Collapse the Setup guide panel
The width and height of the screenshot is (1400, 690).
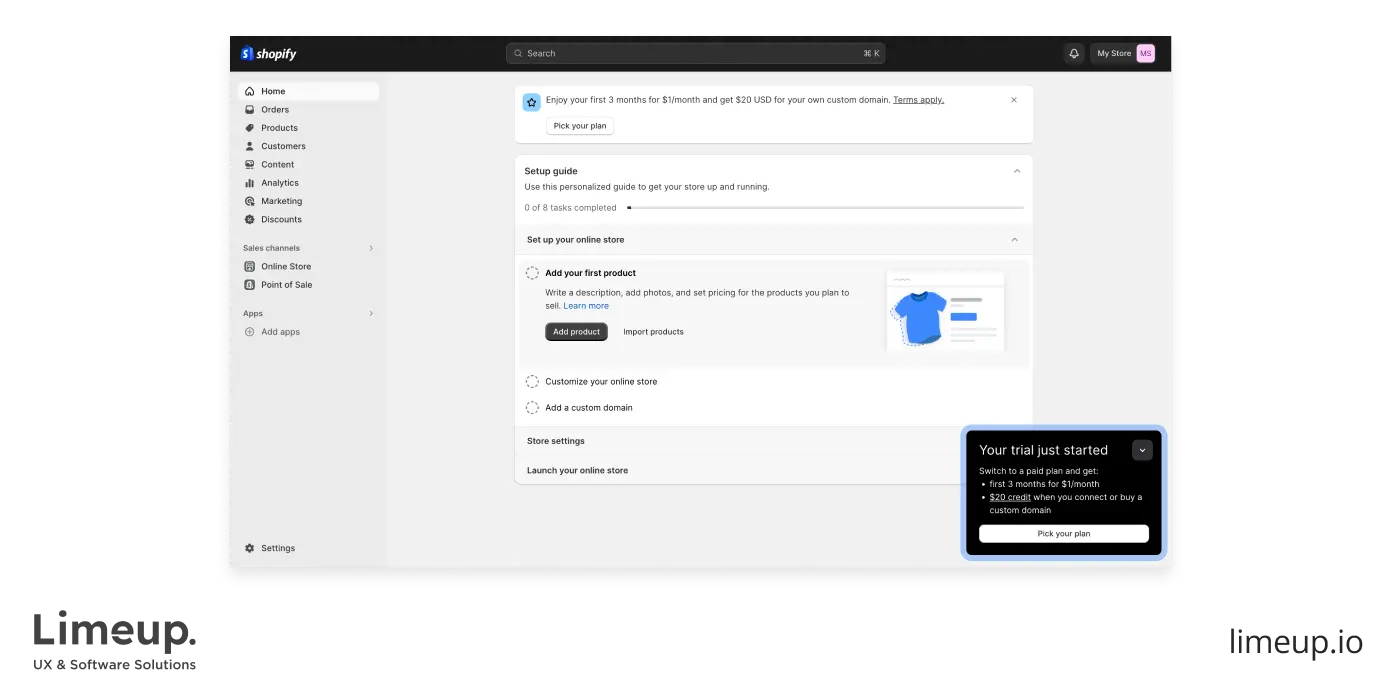point(1016,171)
